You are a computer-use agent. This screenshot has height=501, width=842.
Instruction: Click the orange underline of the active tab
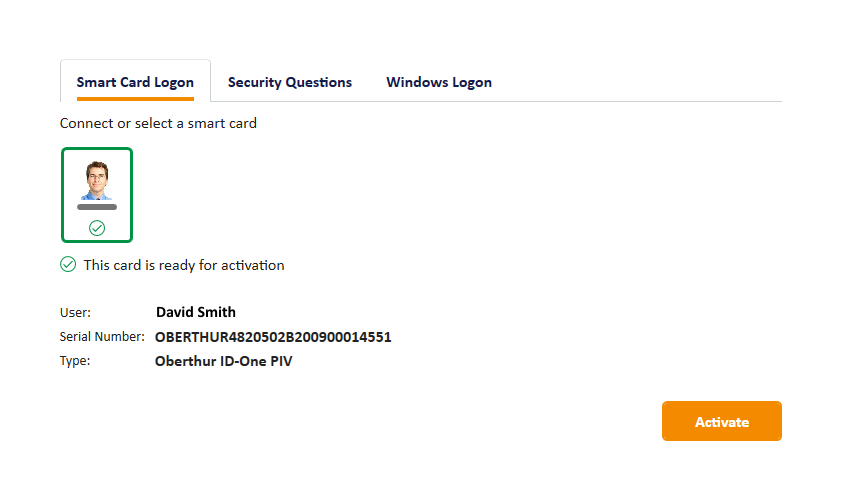tap(135, 99)
